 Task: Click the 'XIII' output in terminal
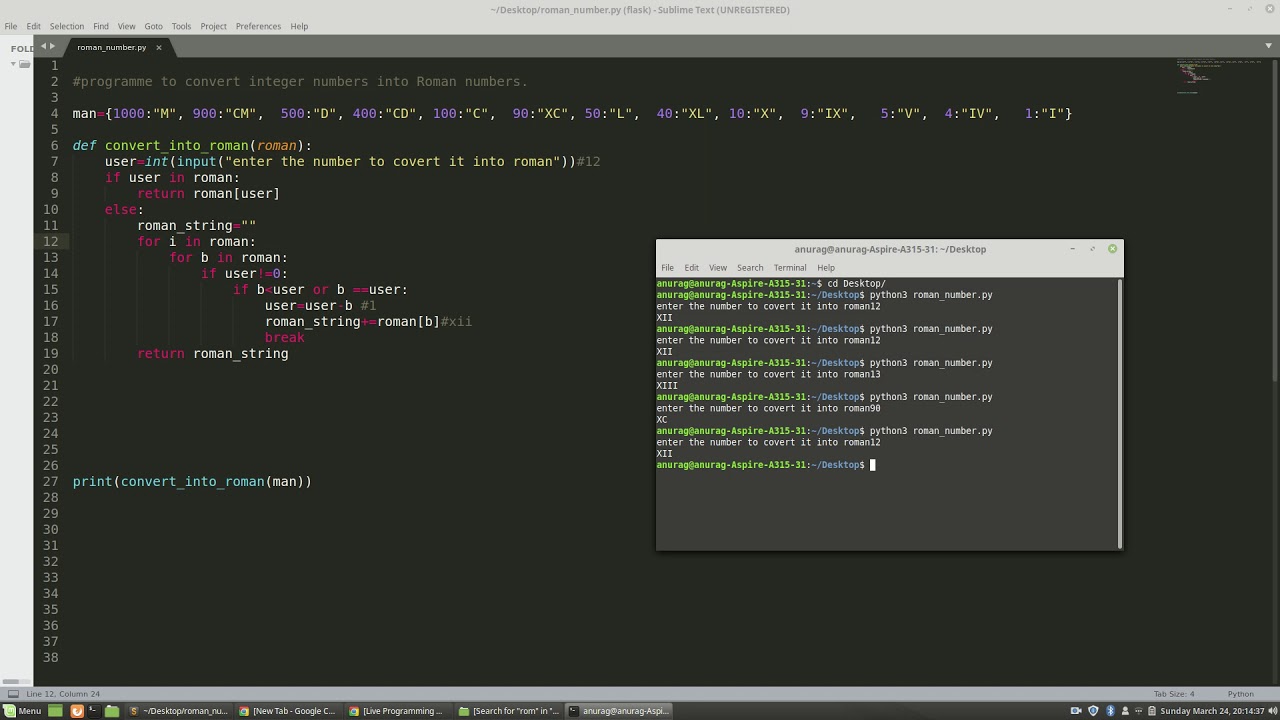click(667, 386)
